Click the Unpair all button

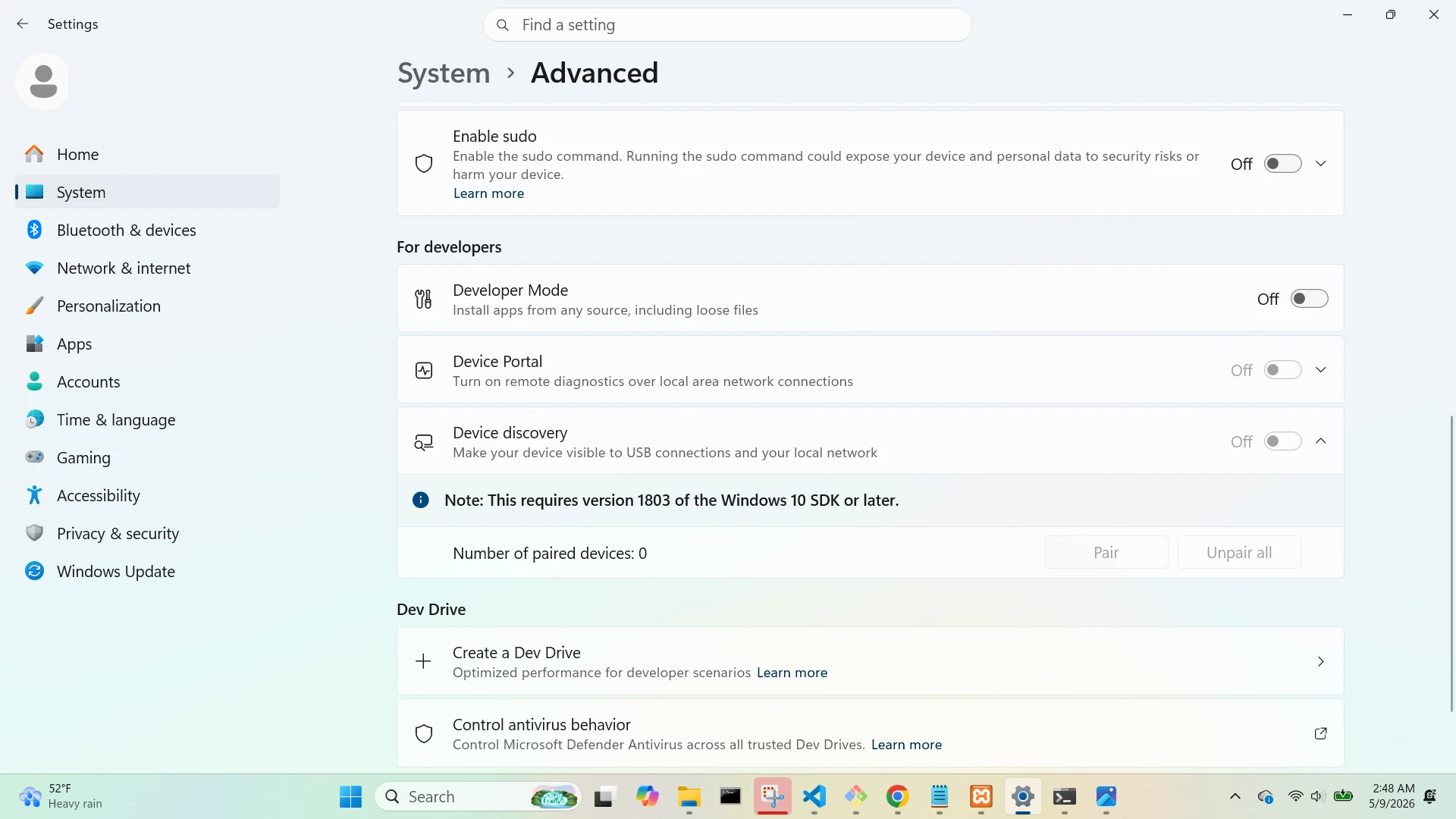[1239, 553]
